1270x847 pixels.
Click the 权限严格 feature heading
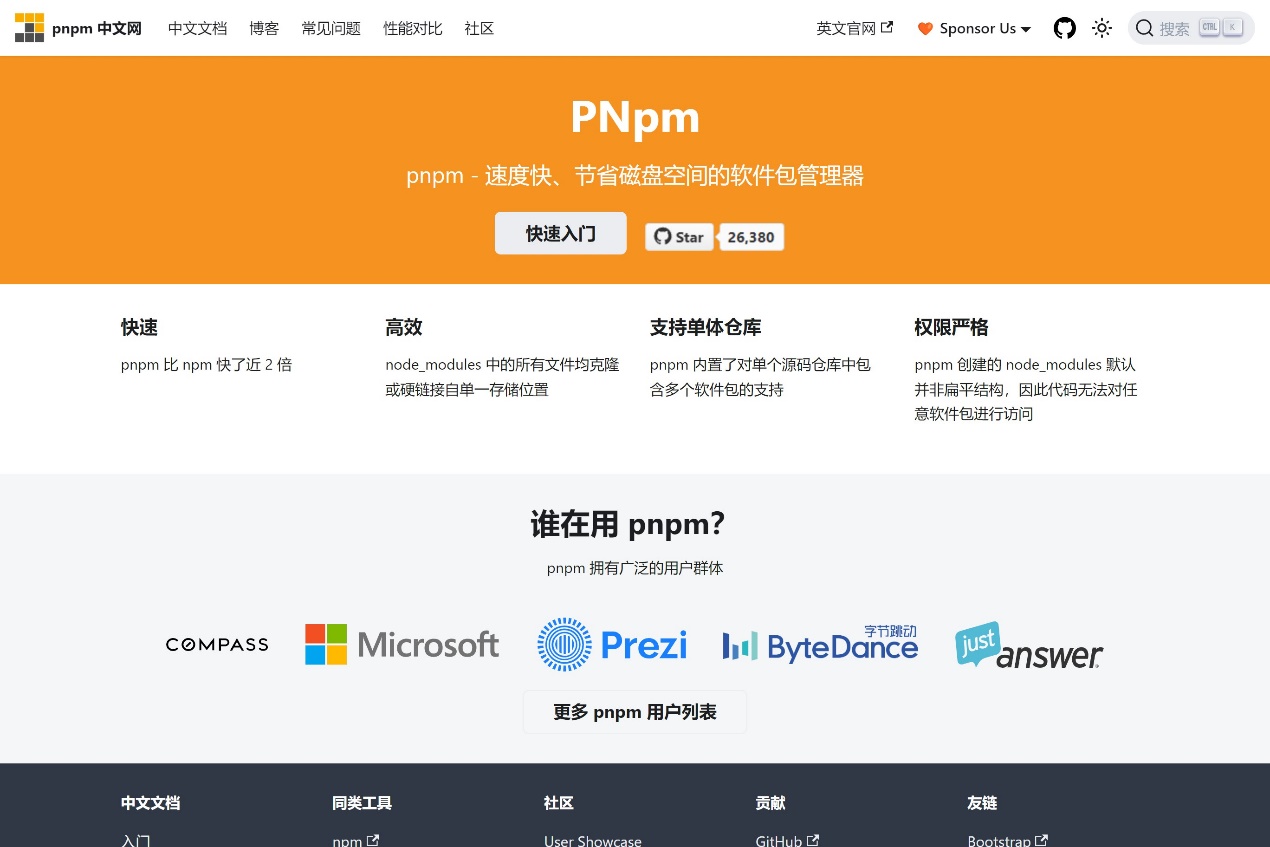coord(951,327)
